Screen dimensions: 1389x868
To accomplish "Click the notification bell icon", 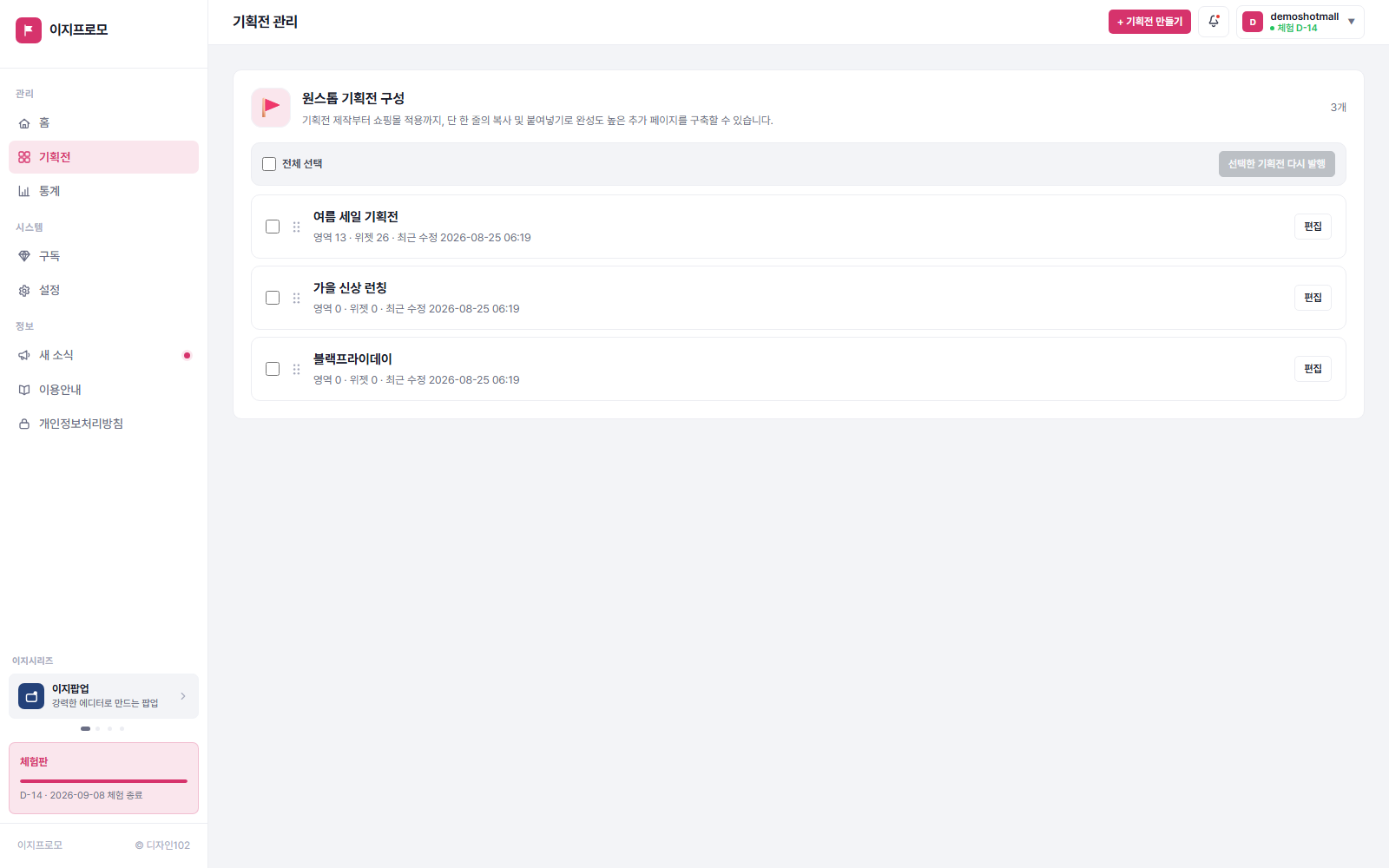I will [x=1214, y=22].
